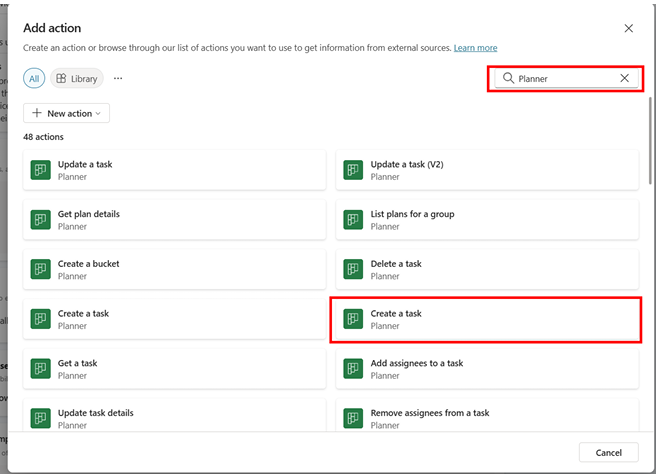Click the Planner icon on Remove assignees from a task
Image resolution: width=659 pixels, height=476 pixels.
click(x=353, y=418)
